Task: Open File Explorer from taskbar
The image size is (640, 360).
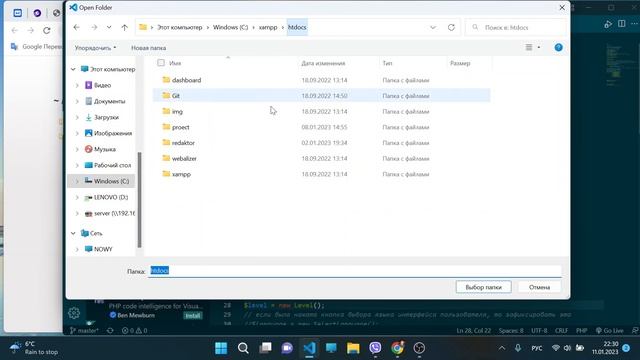Action: pyautogui.click(x=353, y=348)
